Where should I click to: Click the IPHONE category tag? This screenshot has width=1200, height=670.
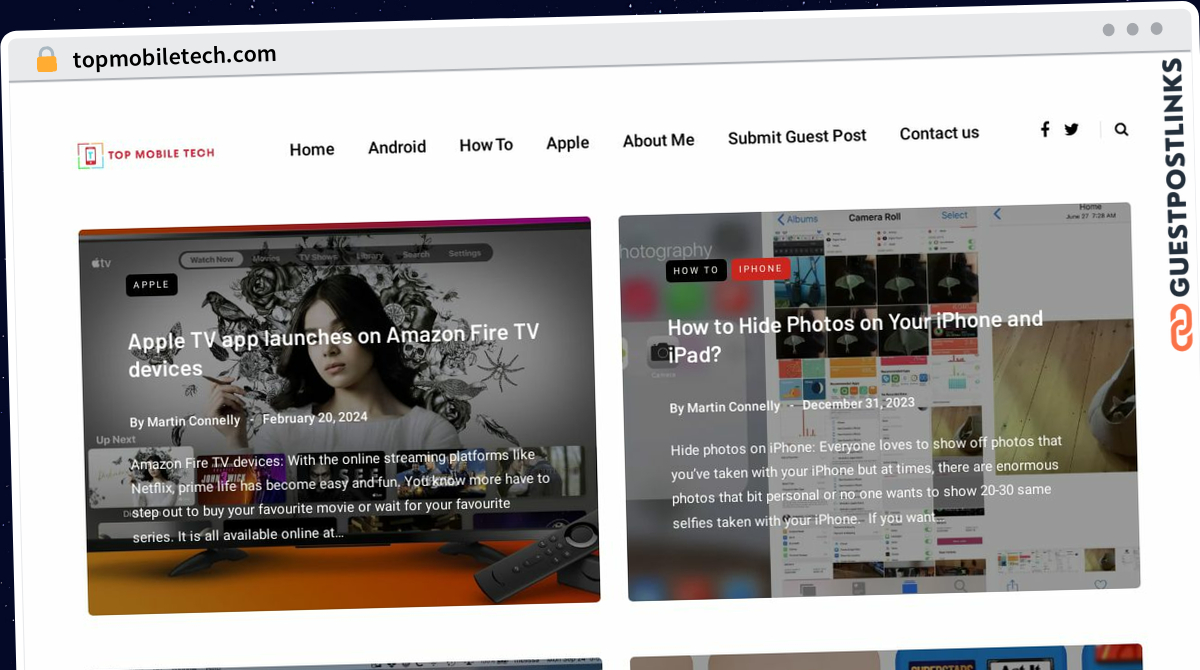[761, 268]
